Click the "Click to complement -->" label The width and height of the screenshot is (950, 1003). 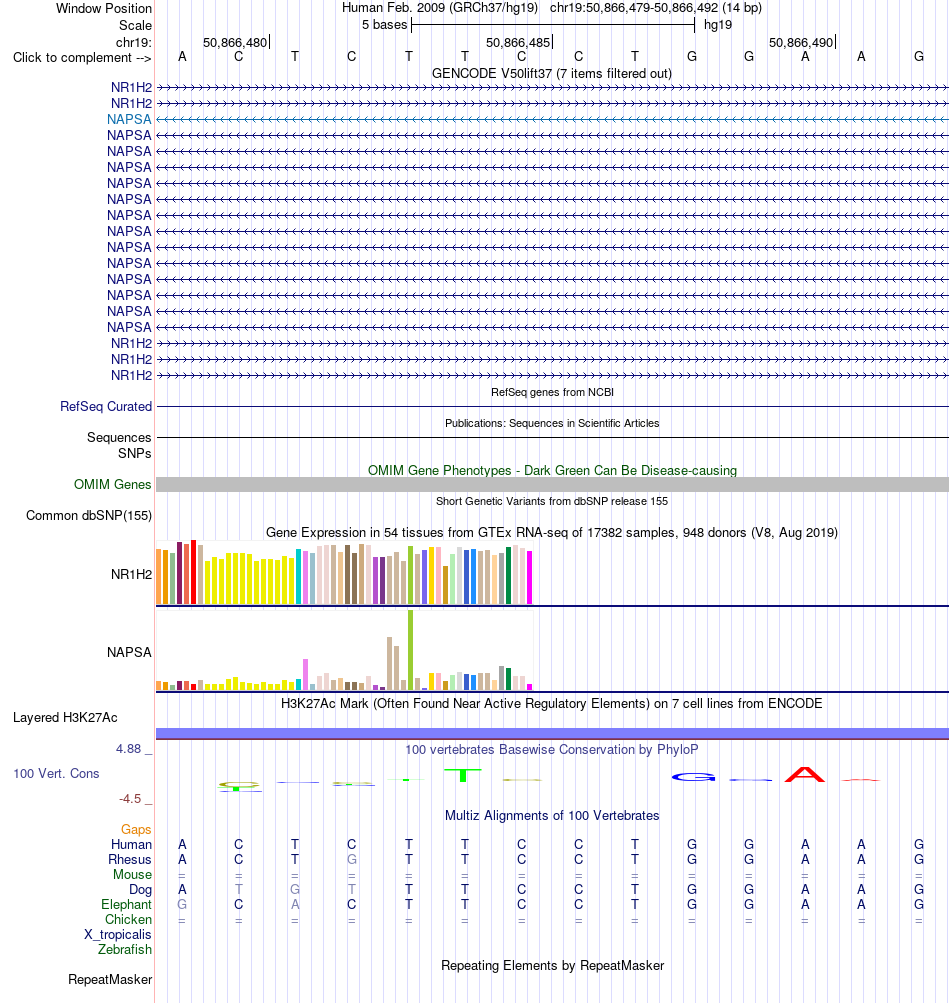83,58
